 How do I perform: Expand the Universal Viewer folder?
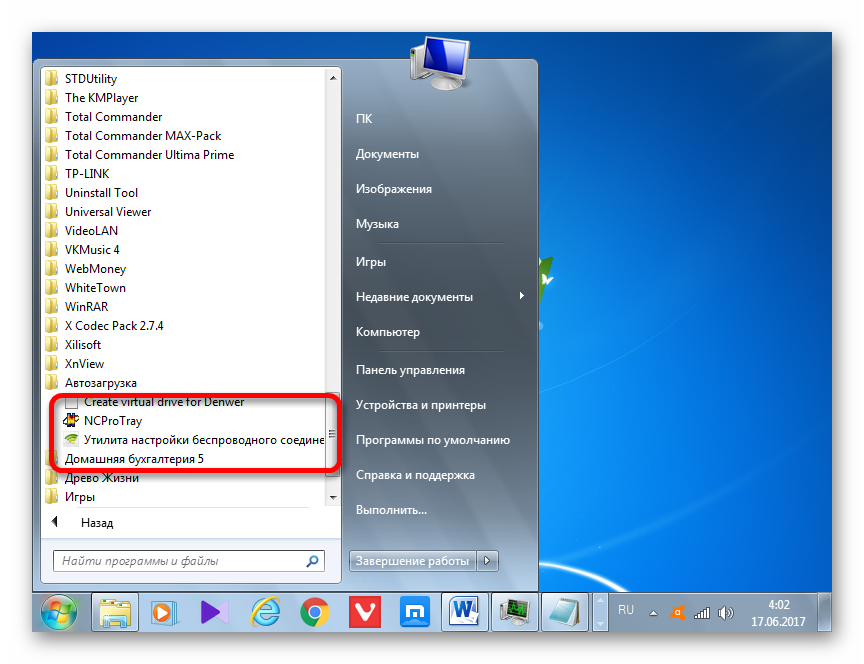[x=98, y=212]
